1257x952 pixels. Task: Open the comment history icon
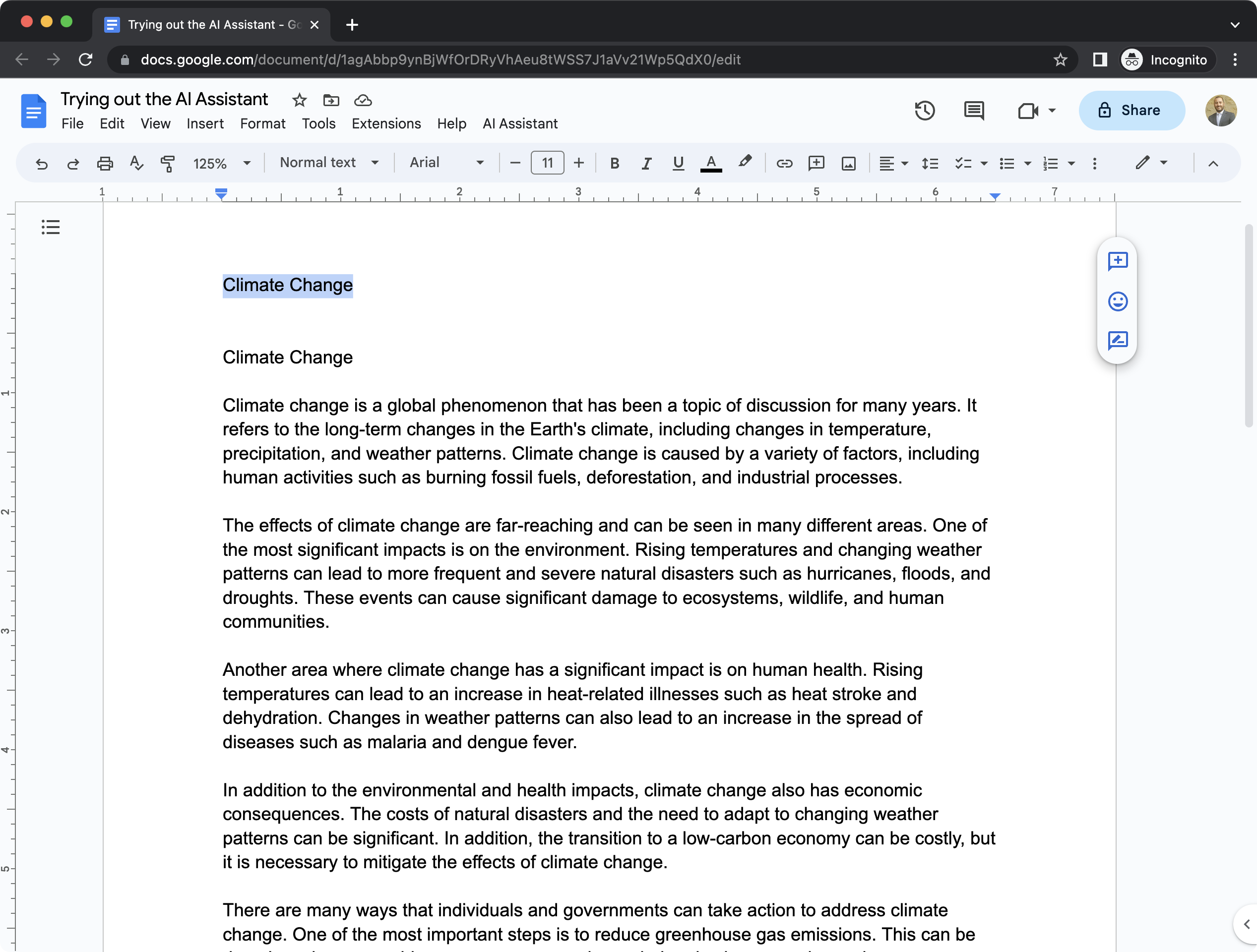[x=974, y=110]
